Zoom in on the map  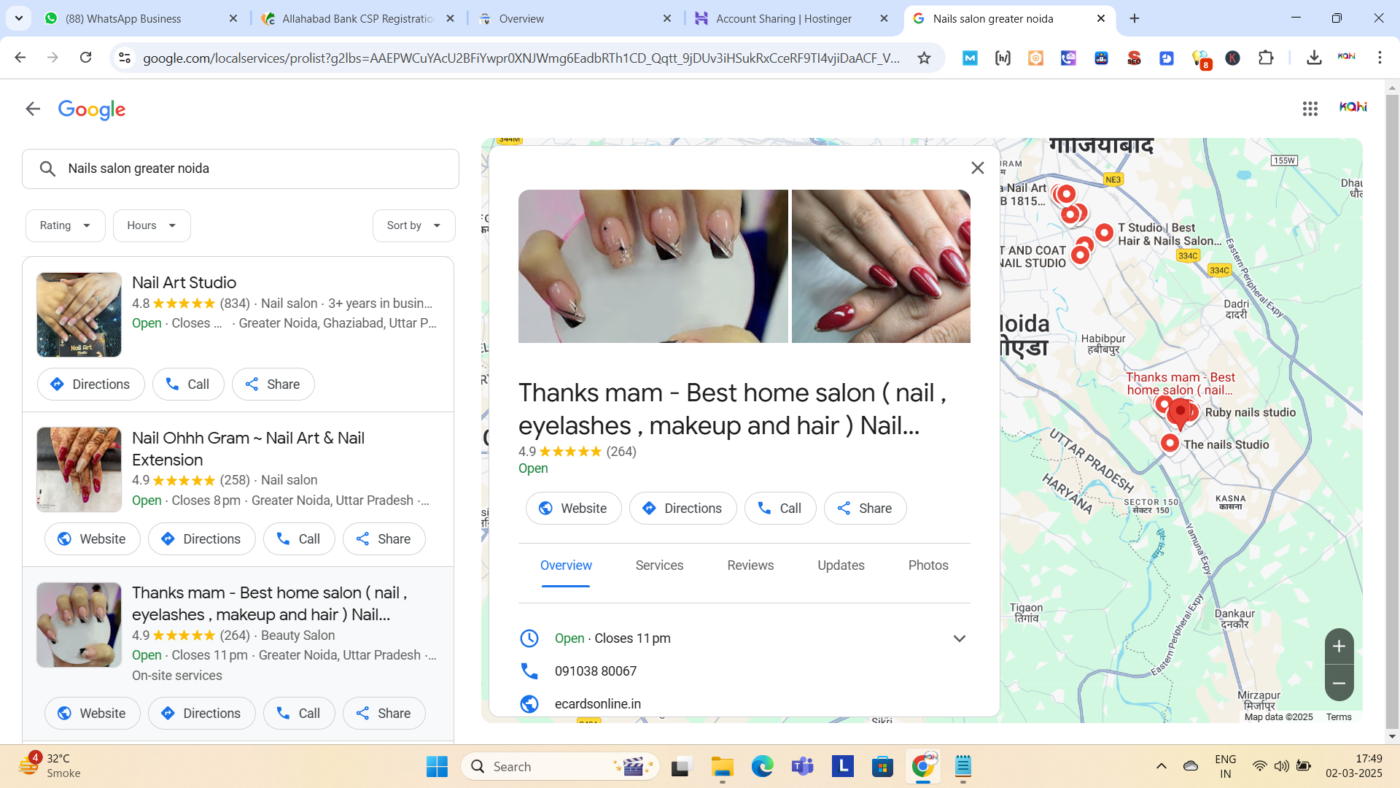1339,646
